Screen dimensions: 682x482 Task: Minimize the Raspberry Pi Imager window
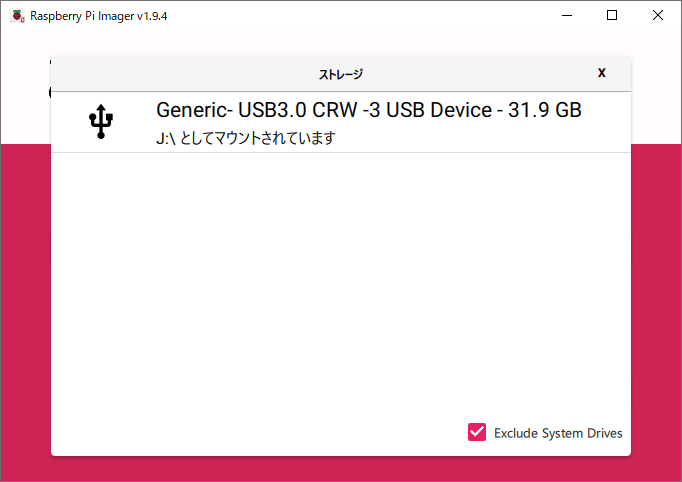tap(567, 16)
